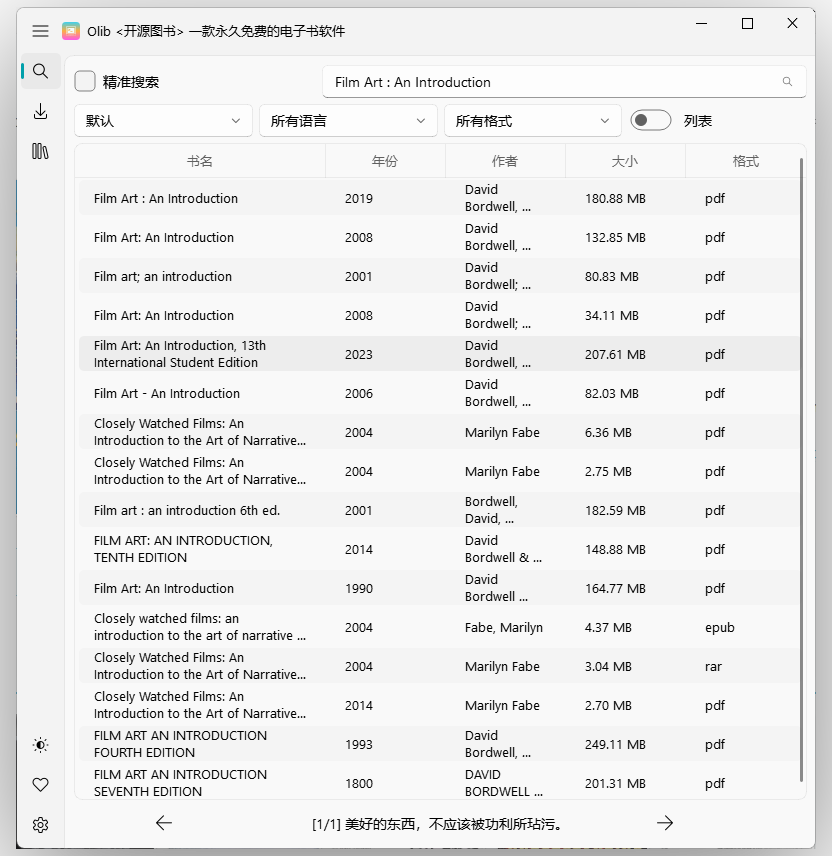Viewport: 832px width, 856px height.
Task: Select Film Art - An Introduction 2006 row
Action: click(439, 394)
